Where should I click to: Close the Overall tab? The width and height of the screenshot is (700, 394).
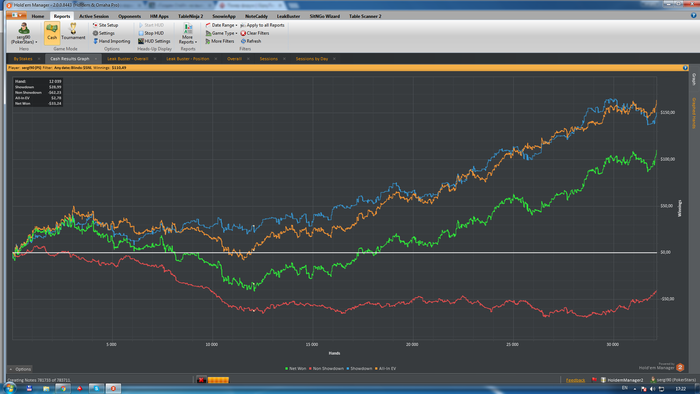(x=248, y=59)
